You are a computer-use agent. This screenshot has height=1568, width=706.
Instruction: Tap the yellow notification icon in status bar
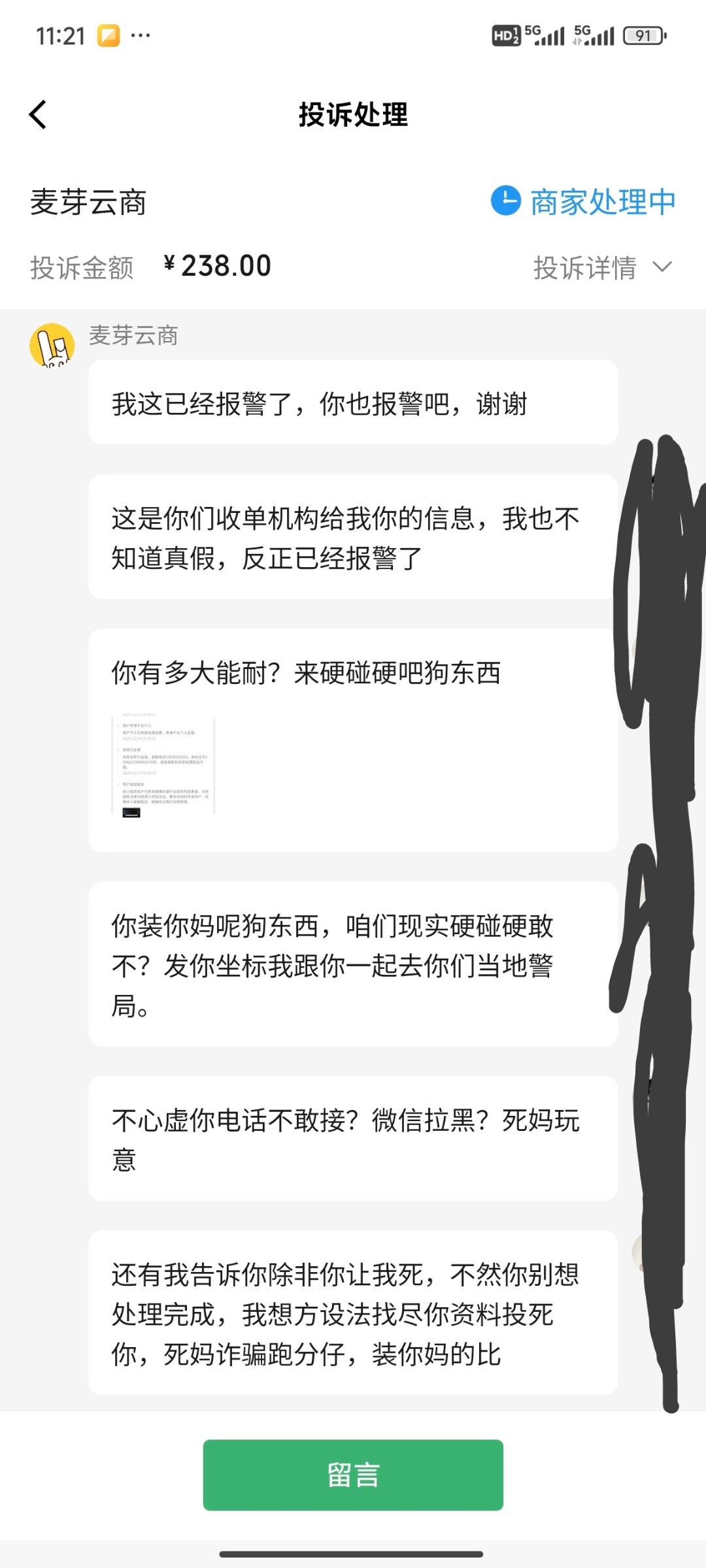pos(109,35)
